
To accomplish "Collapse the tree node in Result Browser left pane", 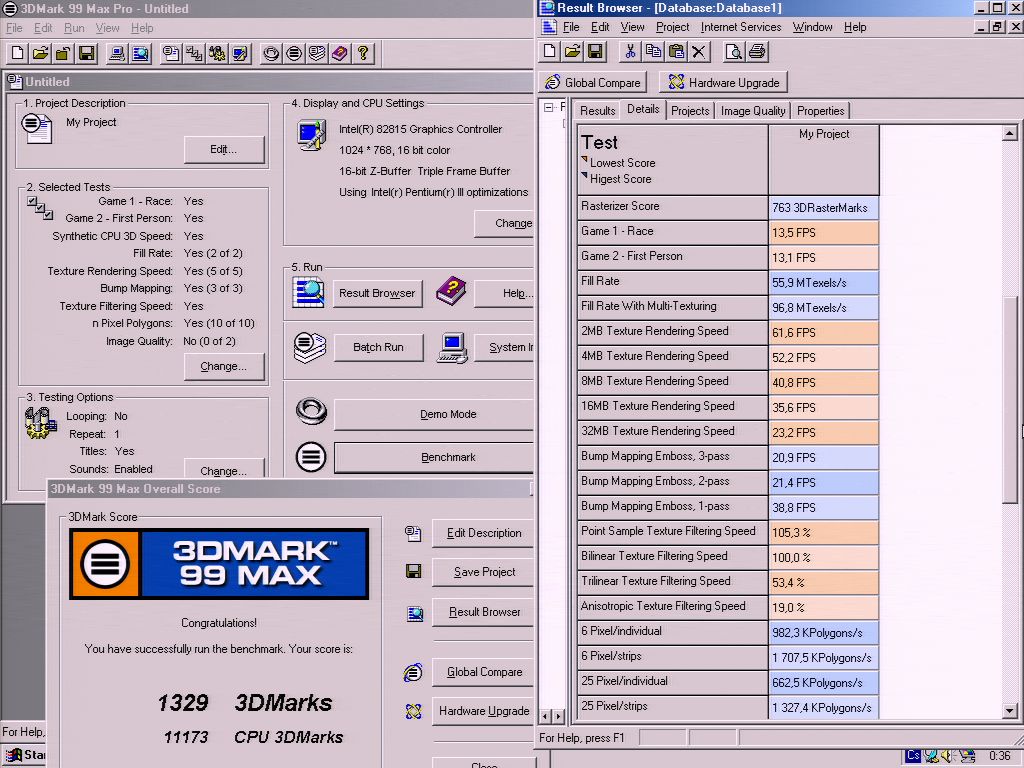I will [x=549, y=107].
